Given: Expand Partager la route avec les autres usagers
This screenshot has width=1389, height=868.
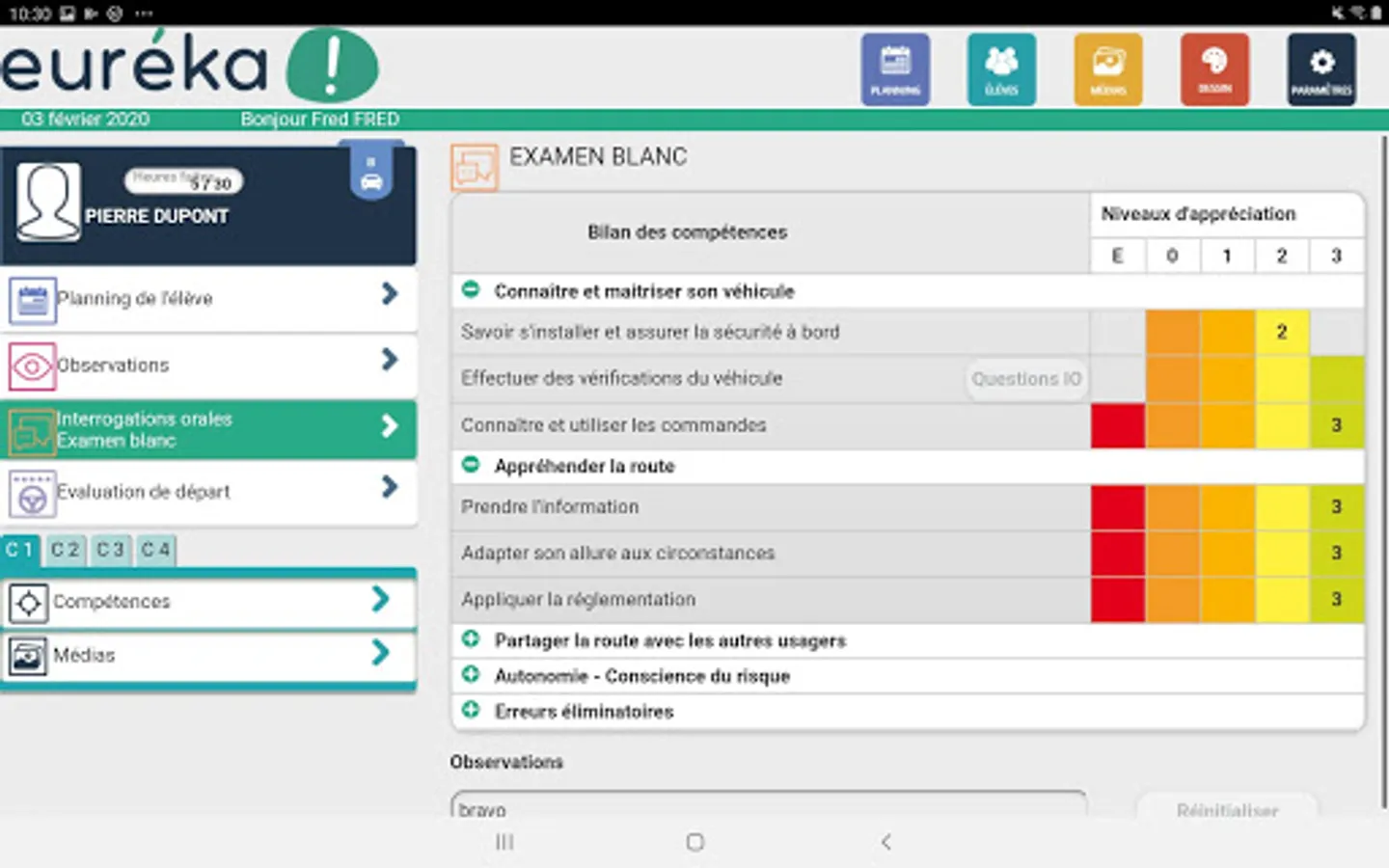Looking at the screenshot, I should (471, 637).
